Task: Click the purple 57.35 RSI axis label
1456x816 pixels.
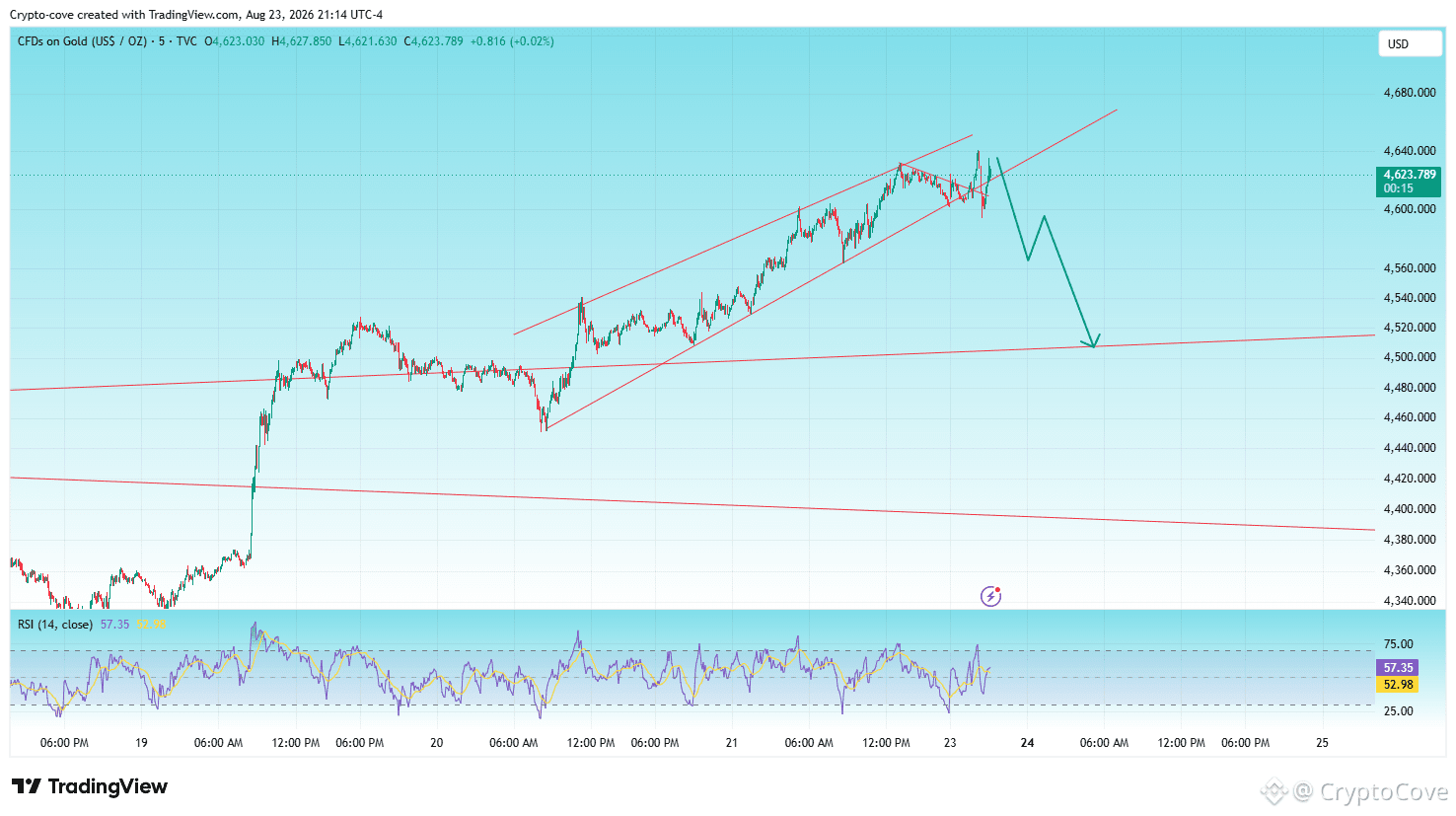Action: point(1398,668)
